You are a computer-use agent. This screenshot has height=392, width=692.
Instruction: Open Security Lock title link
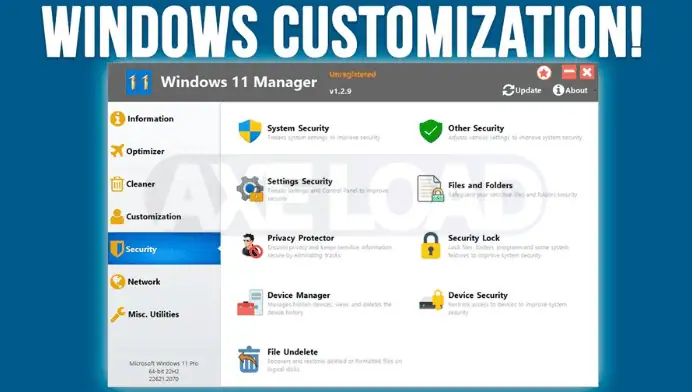pos(474,238)
